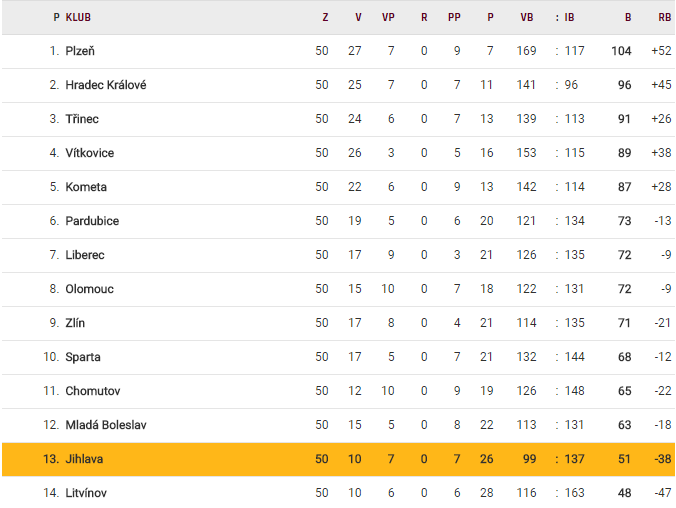Click the Olomouc club name
This screenshot has height=508, width=676.
click(89, 289)
